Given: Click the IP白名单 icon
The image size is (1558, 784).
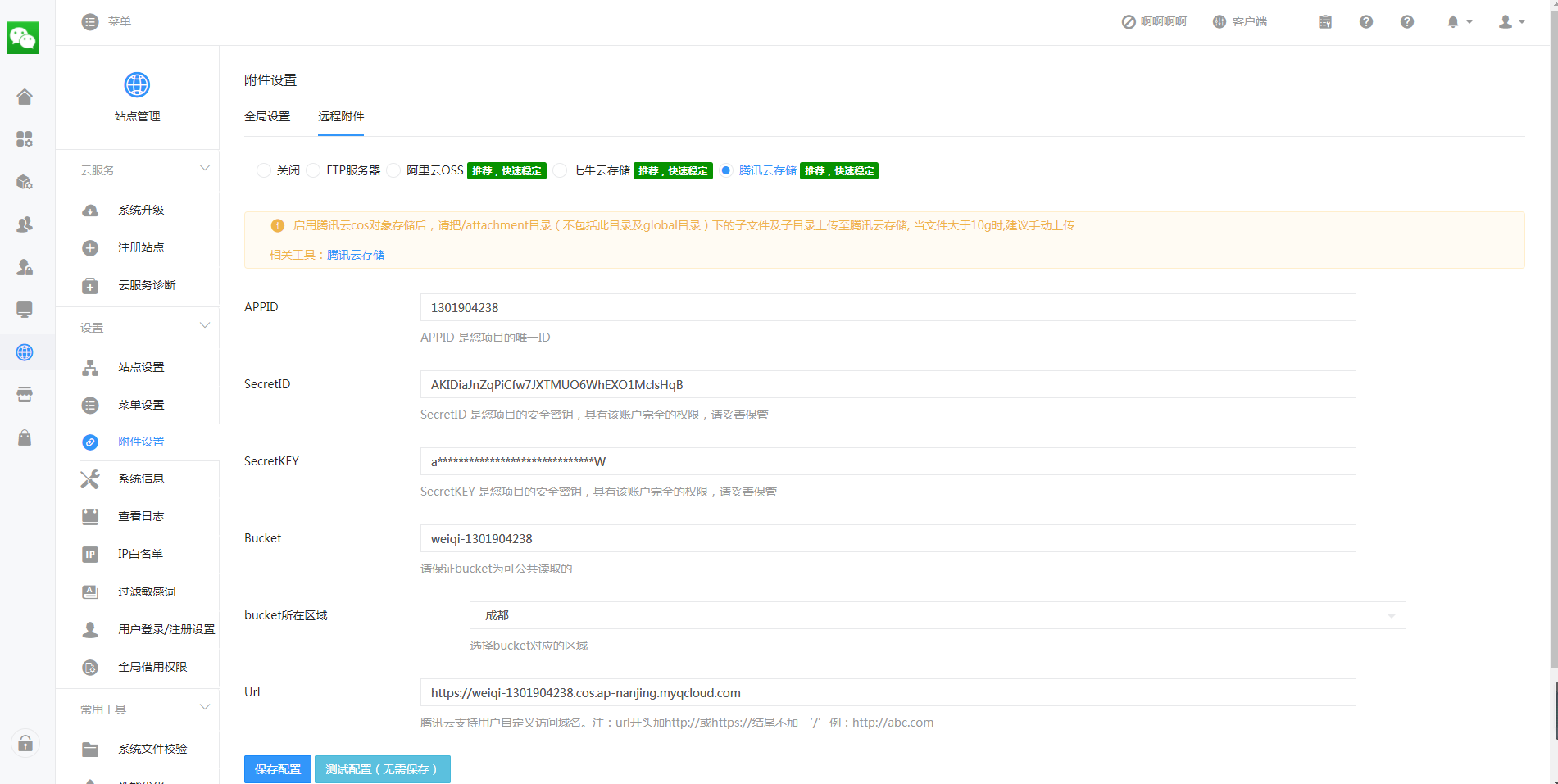Looking at the screenshot, I should click(x=90, y=555).
